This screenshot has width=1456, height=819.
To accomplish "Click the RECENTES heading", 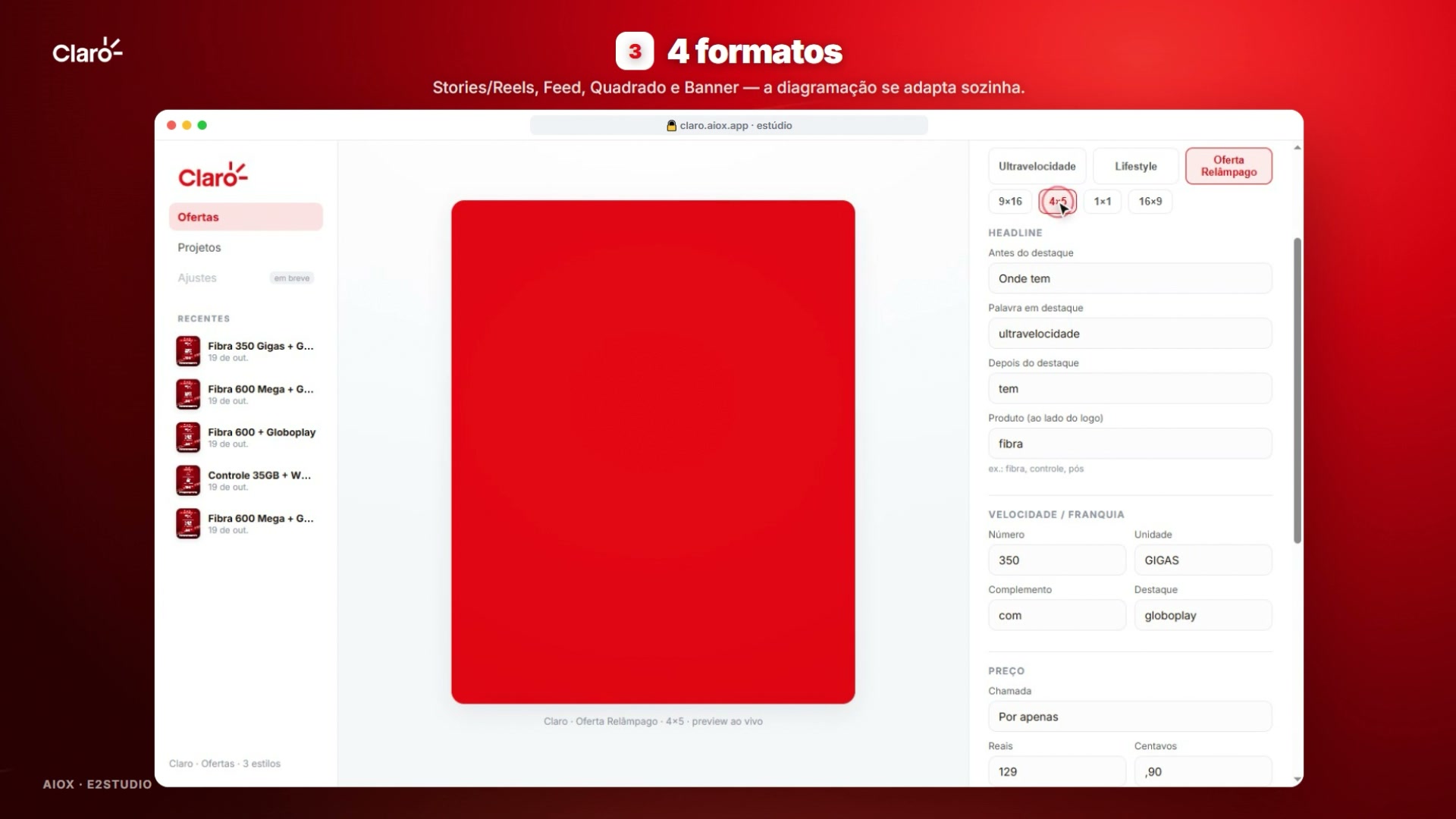I will pos(203,318).
